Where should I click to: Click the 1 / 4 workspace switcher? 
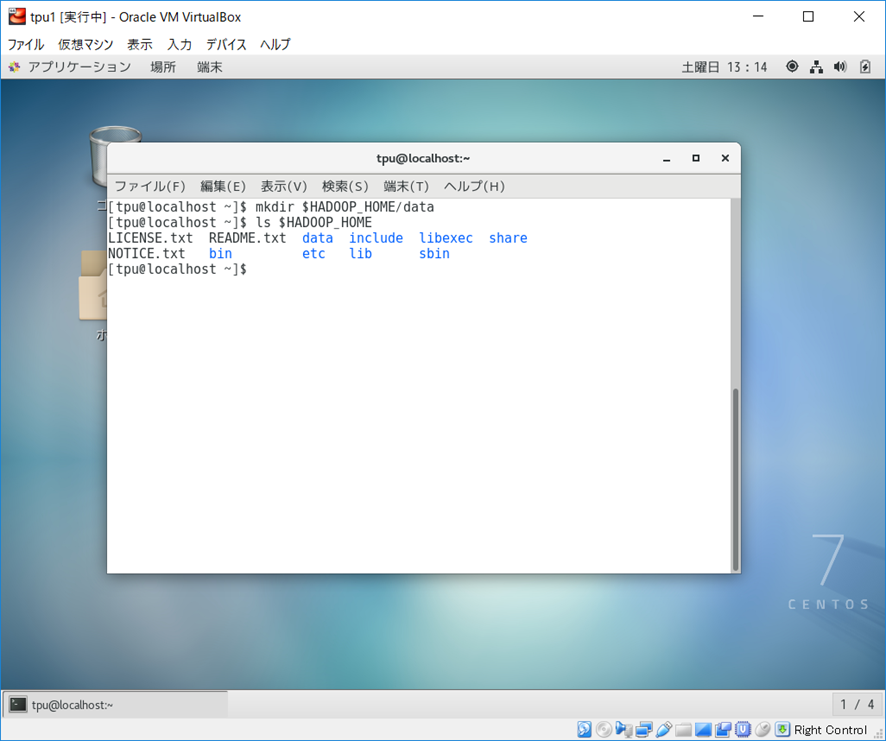[856, 705]
